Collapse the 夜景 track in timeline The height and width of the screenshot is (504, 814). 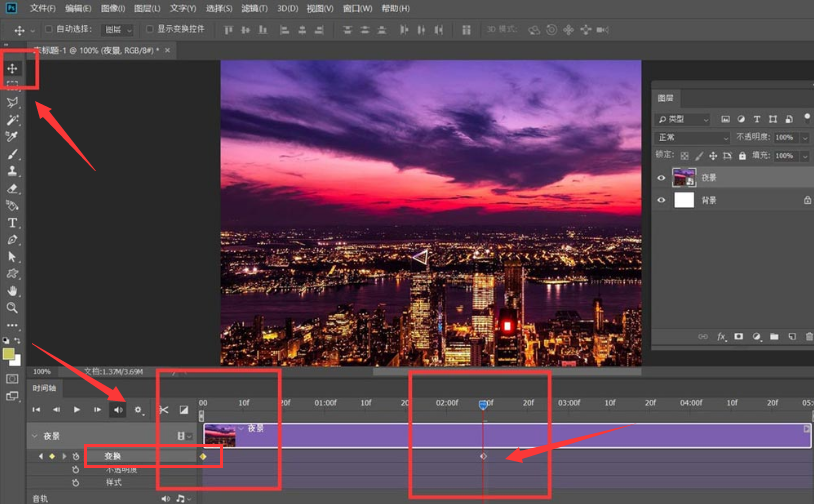(x=35, y=436)
